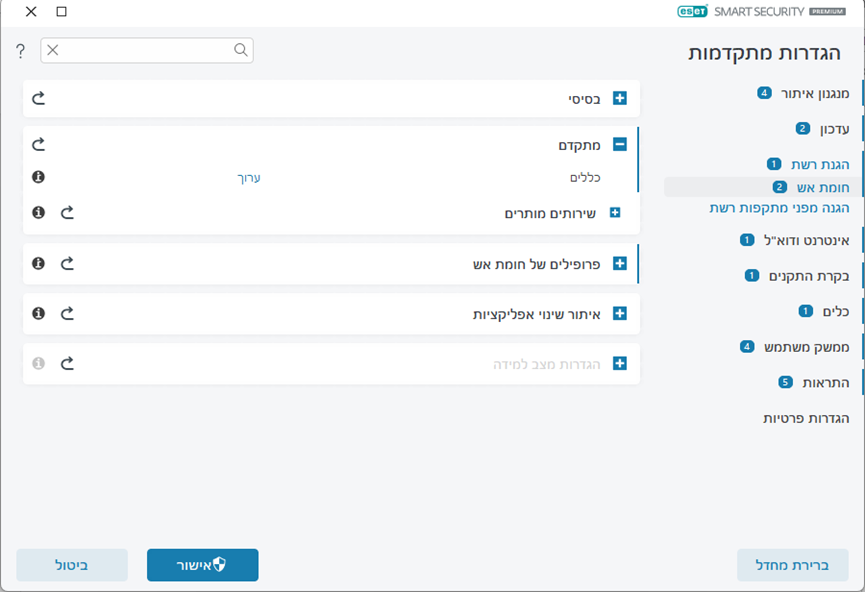
Task: Reset the בסיסי section with revert arrow
Action: [x=38, y=98]
